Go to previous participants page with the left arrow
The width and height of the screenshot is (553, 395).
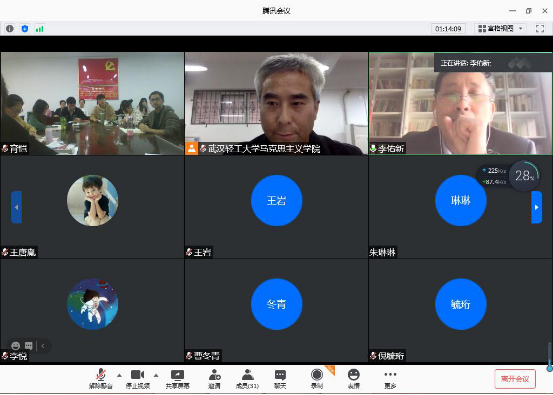point(16,207)
